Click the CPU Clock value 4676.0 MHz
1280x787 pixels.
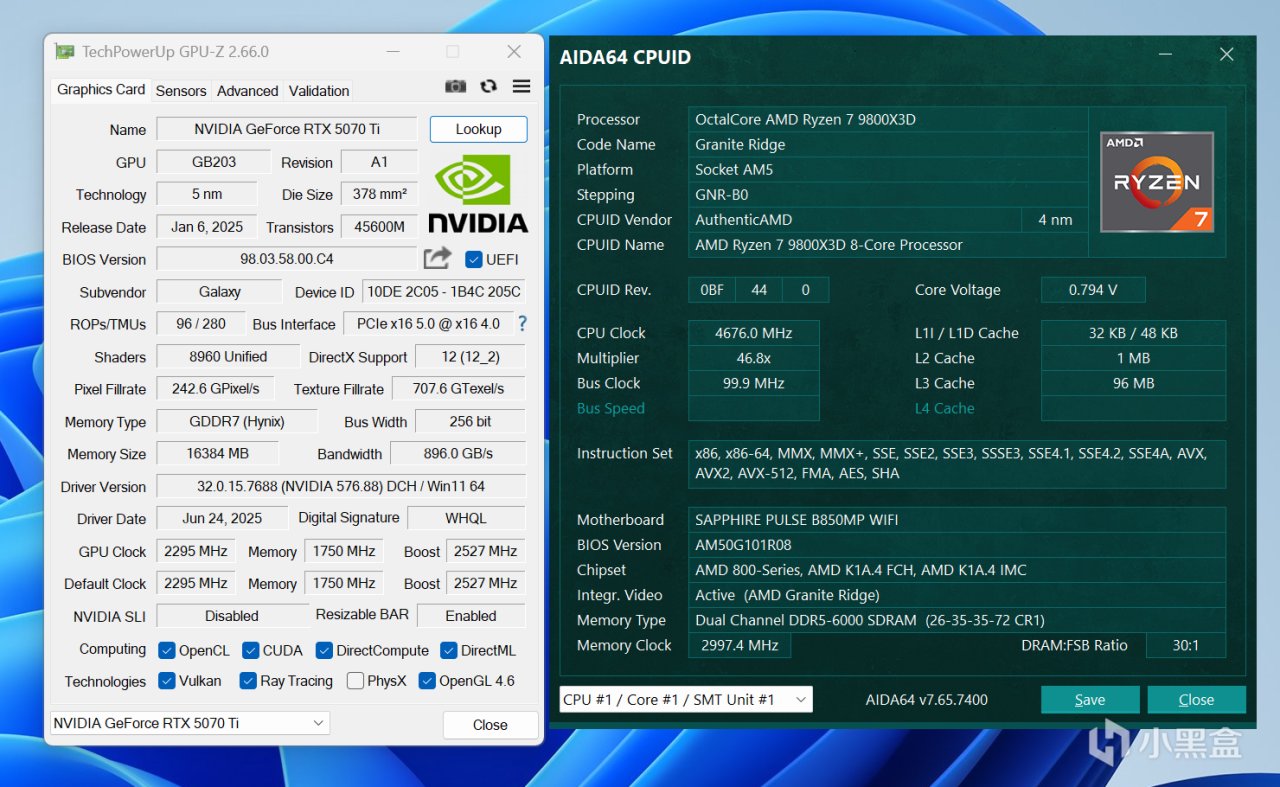tap(754, 333)
